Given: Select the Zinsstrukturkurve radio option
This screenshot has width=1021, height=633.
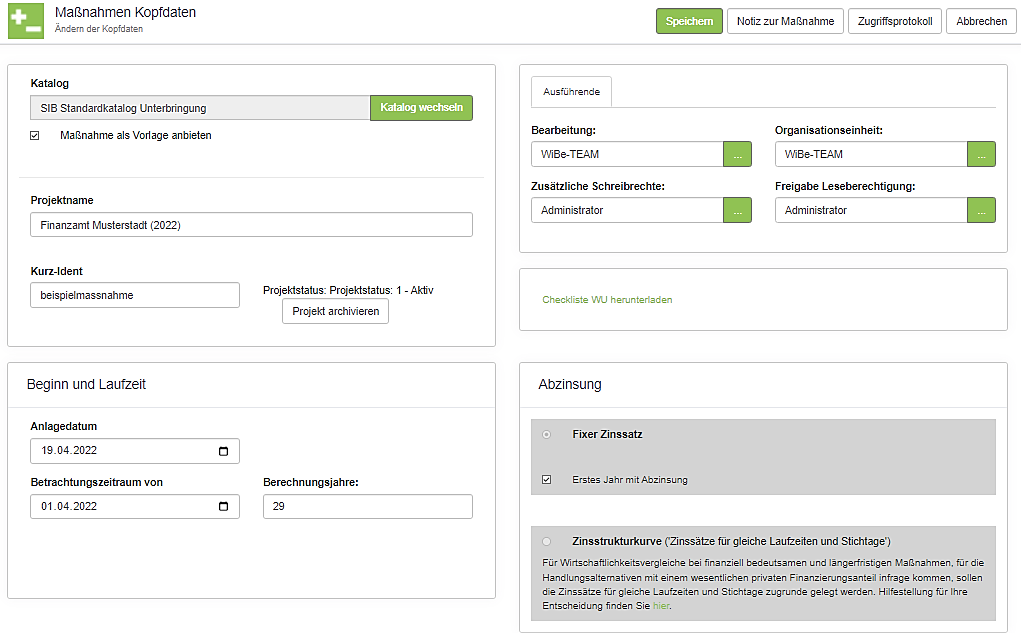Looking at the screenshot, I should point(546,541).
